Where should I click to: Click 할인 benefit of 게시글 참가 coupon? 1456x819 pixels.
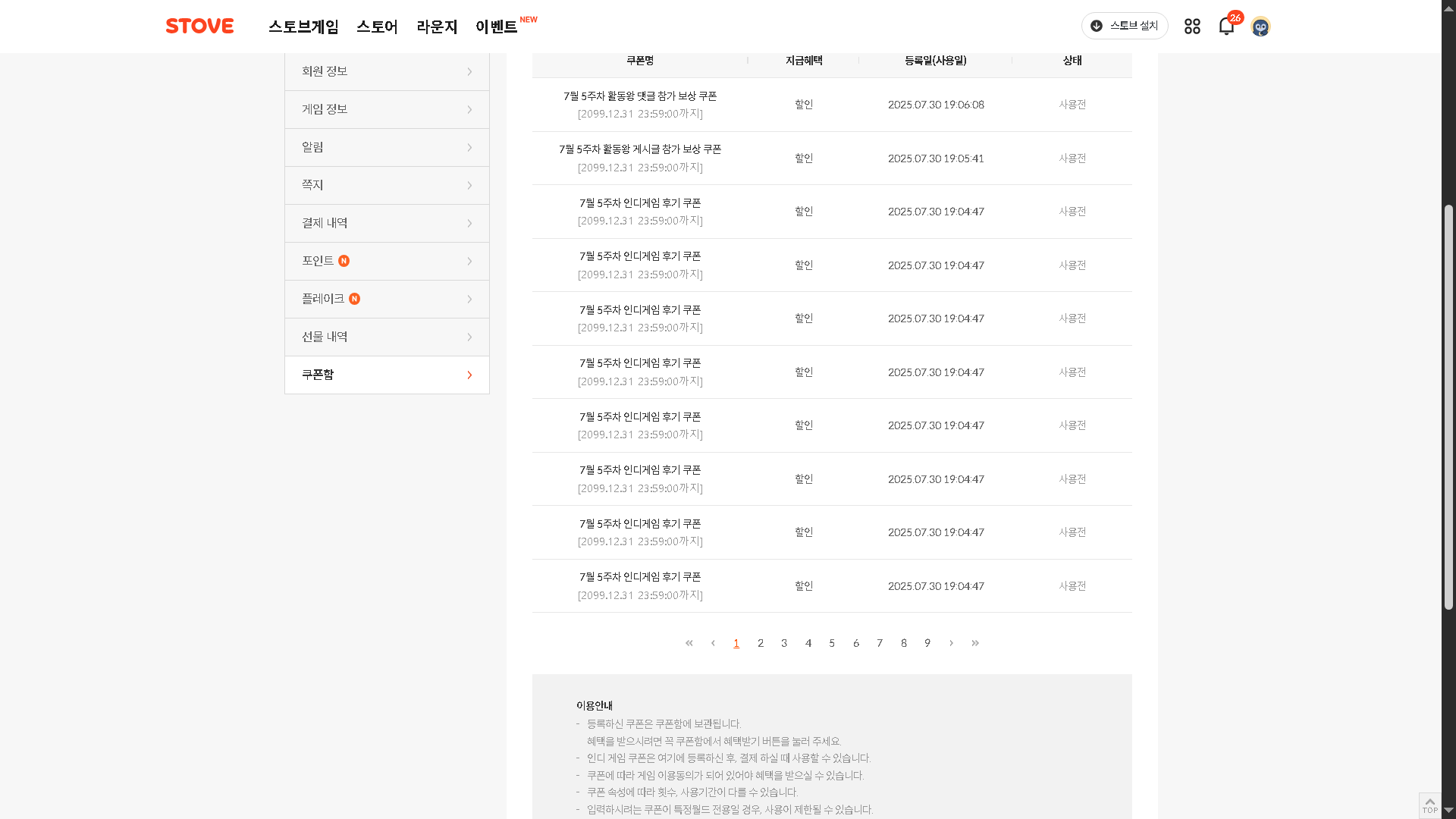[x=804, y=158]
